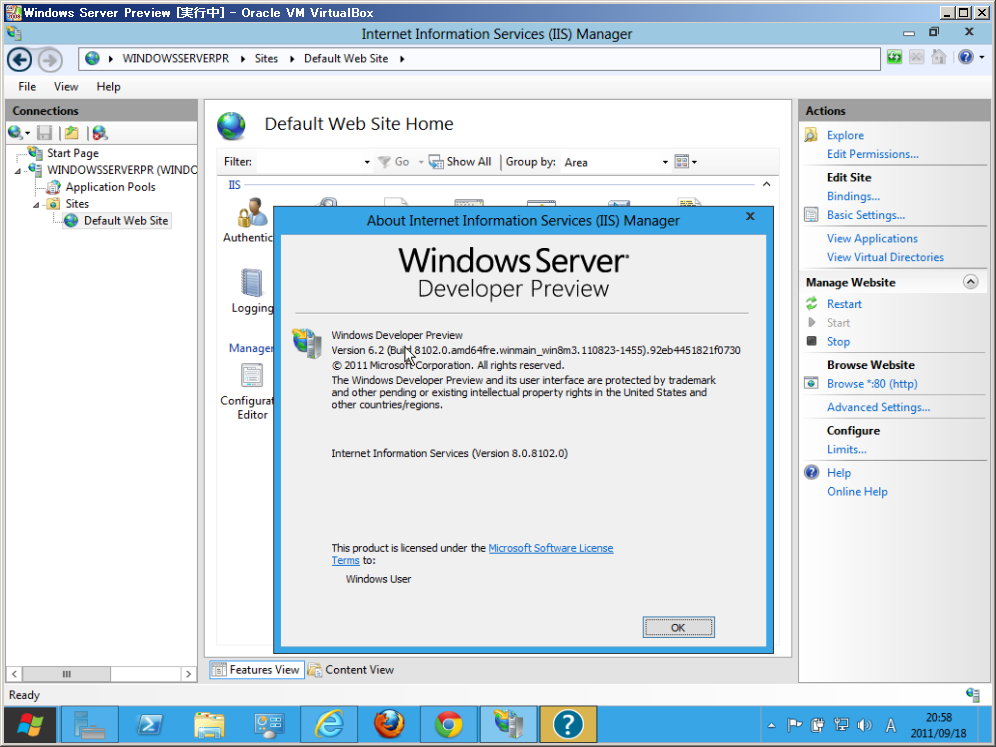Screen dimensions: 996x747
Task: Click the Restart website action
Action: (843, 304)
